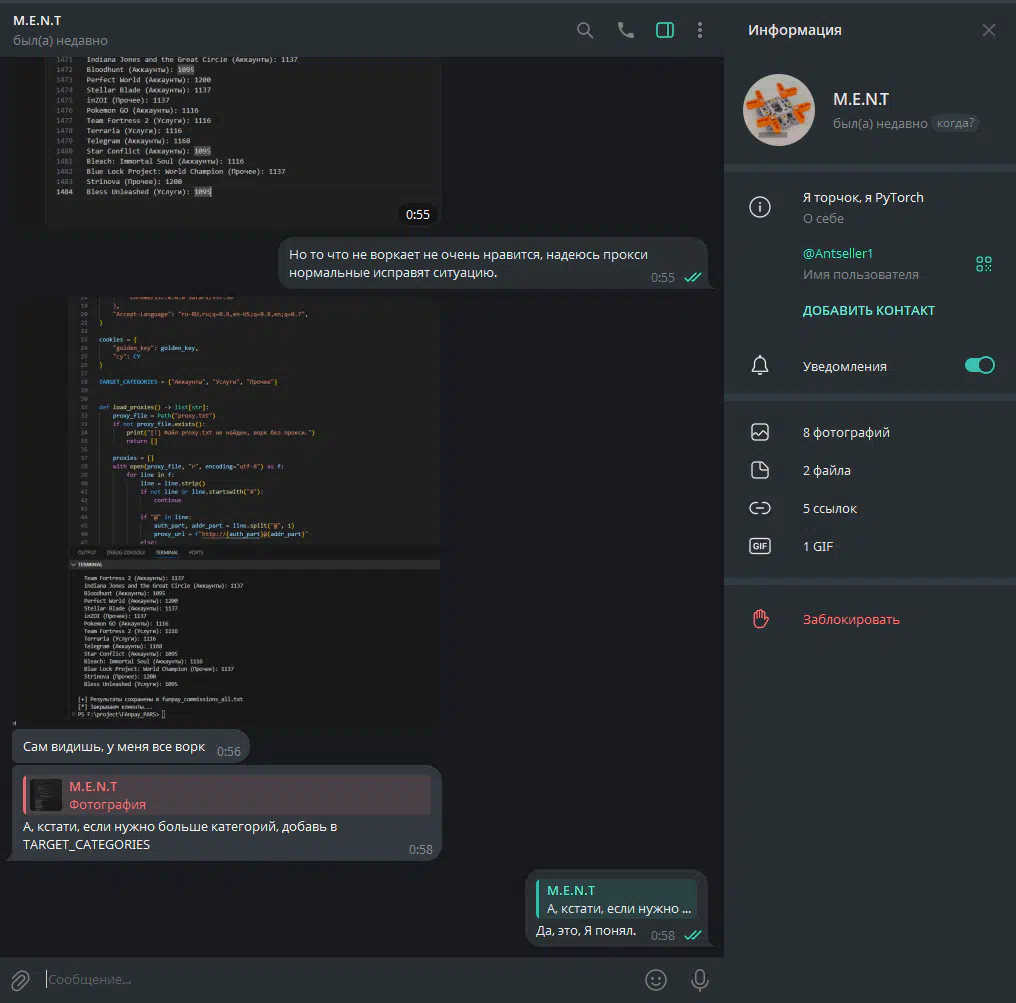Toggle the info side panel icon
The height and width of the screenshot is (1003, 1016).
tap(665, 30)
